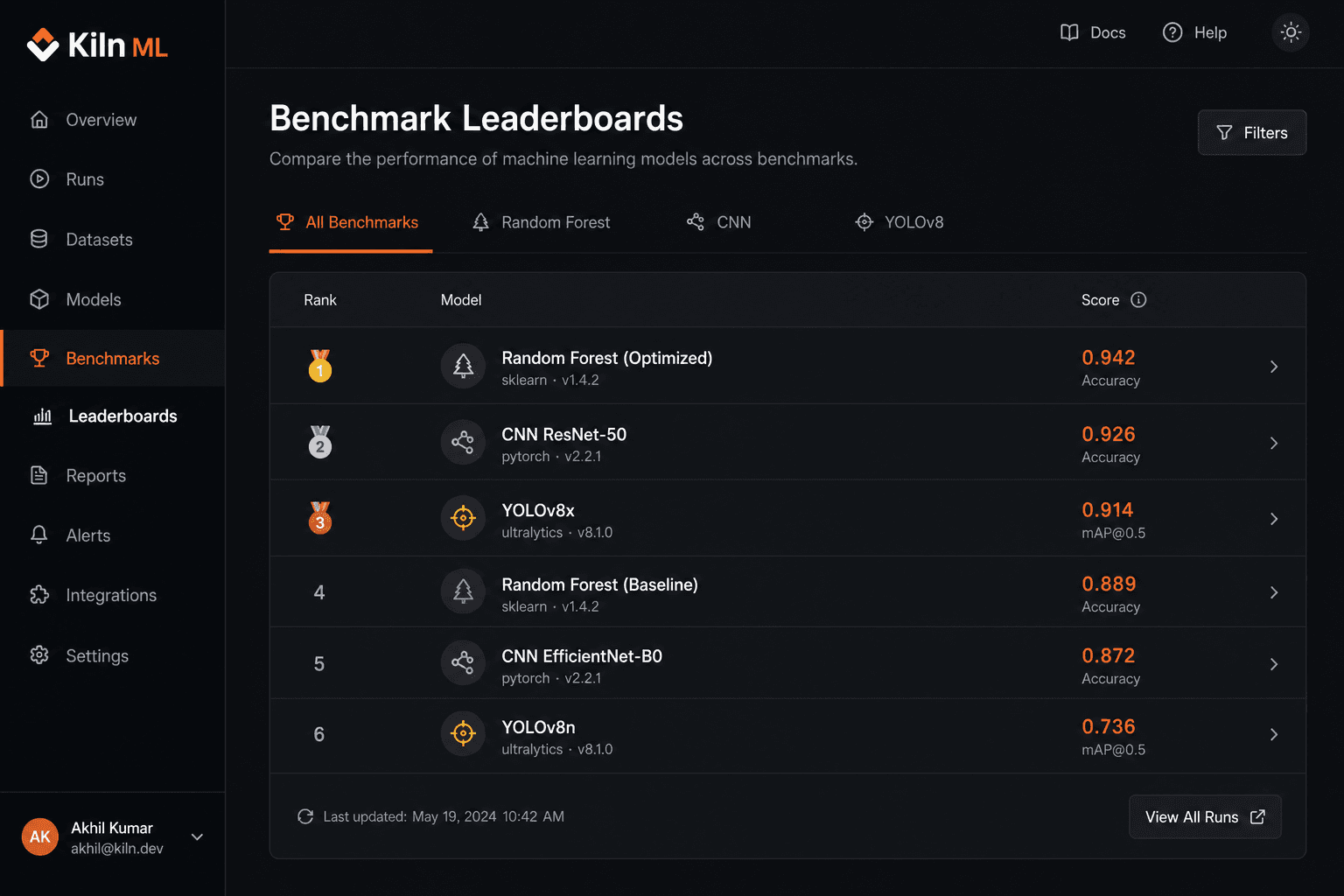Click the YOLOv8x model name
1344x896 pixels.
(538, 510)
